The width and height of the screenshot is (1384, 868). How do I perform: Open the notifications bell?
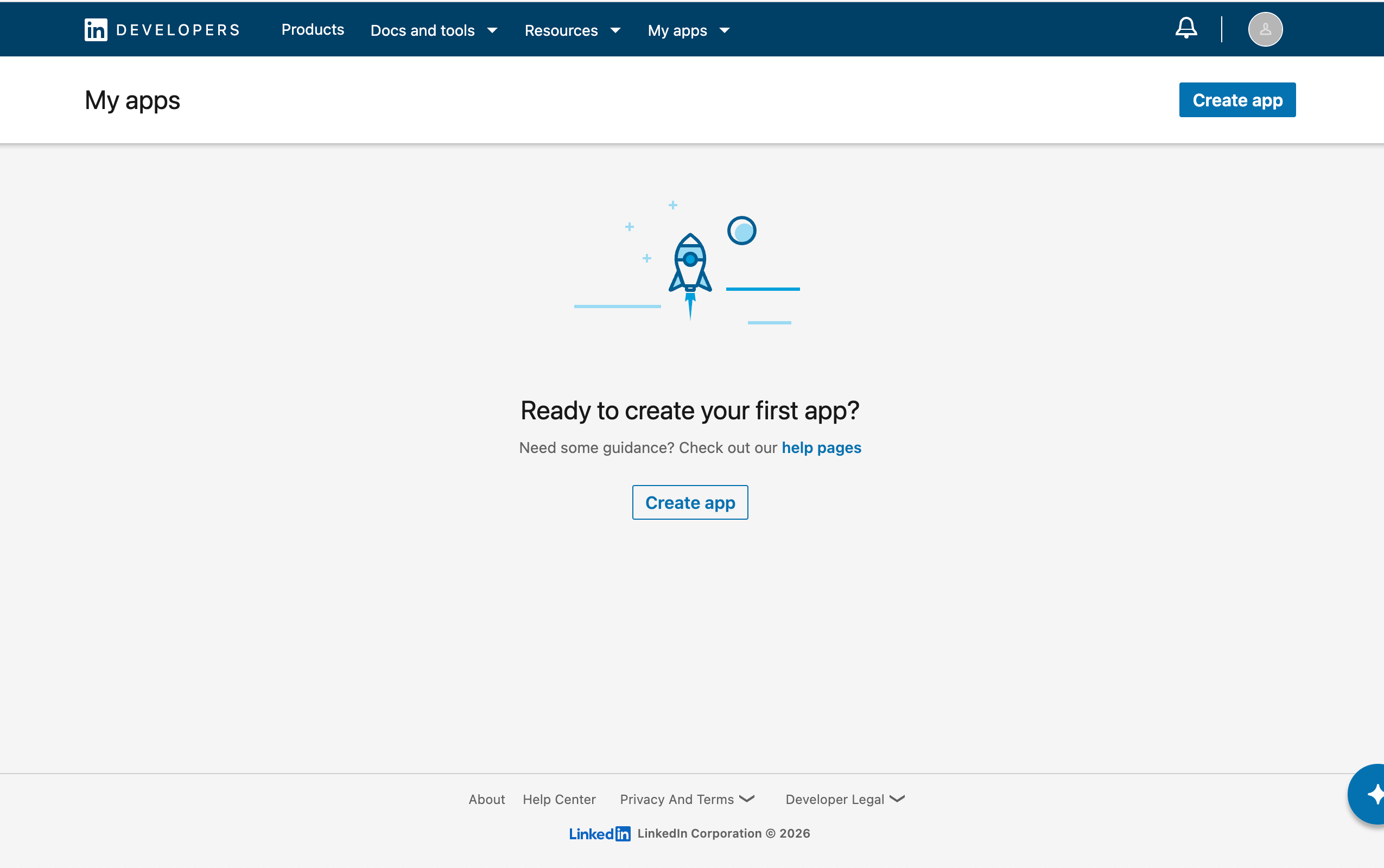1186,29
